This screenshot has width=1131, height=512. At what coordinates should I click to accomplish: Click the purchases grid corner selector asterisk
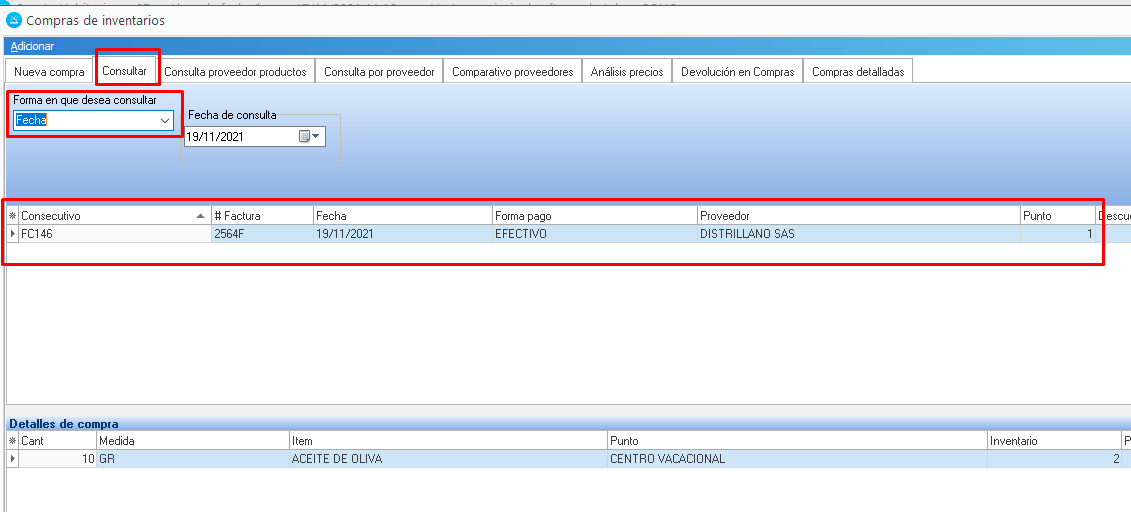(13, 216)
